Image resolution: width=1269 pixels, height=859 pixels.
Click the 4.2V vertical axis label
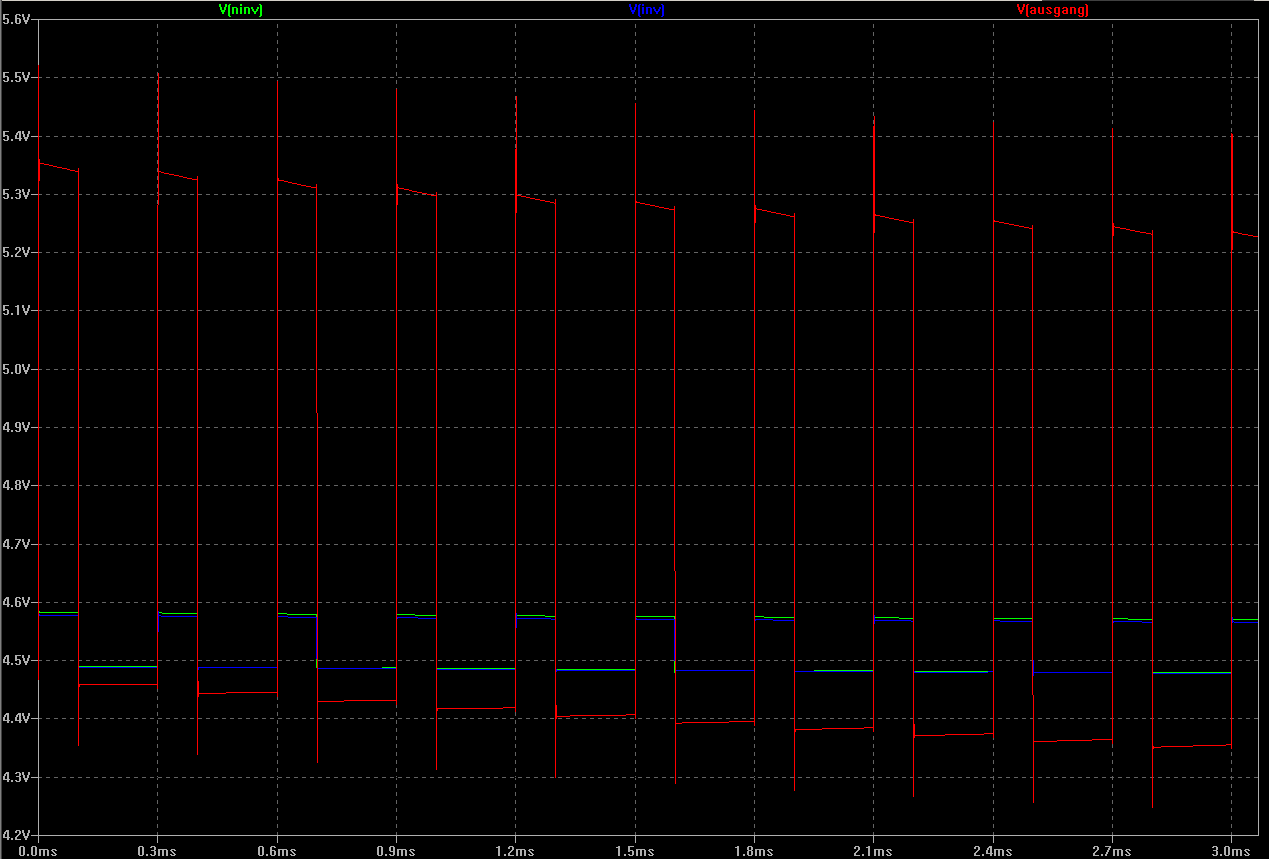[x=16, y=835]
